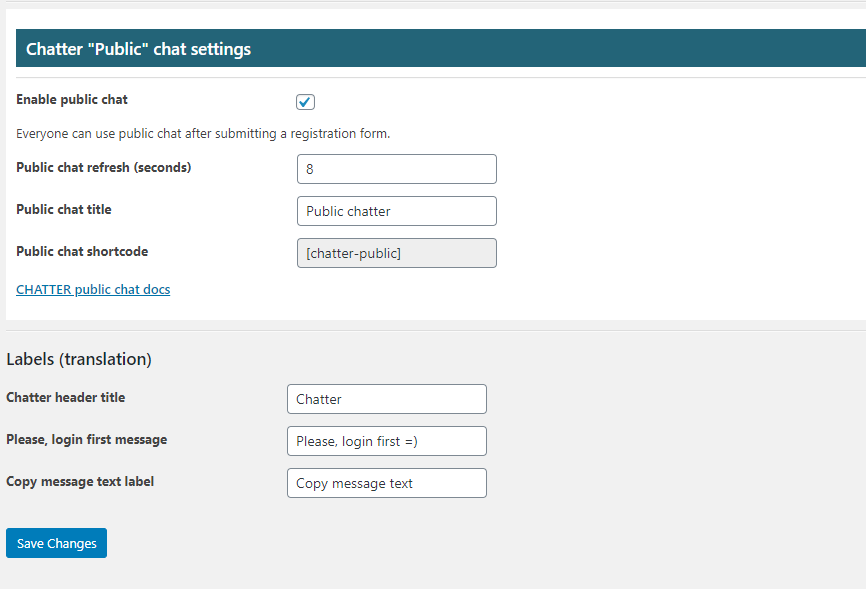Click the divider line above Labels (translation)

436,330
